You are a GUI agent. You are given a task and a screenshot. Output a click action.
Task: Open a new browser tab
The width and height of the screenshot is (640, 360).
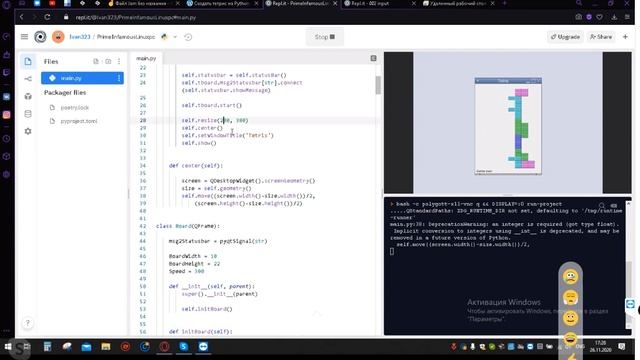[504, 3]
